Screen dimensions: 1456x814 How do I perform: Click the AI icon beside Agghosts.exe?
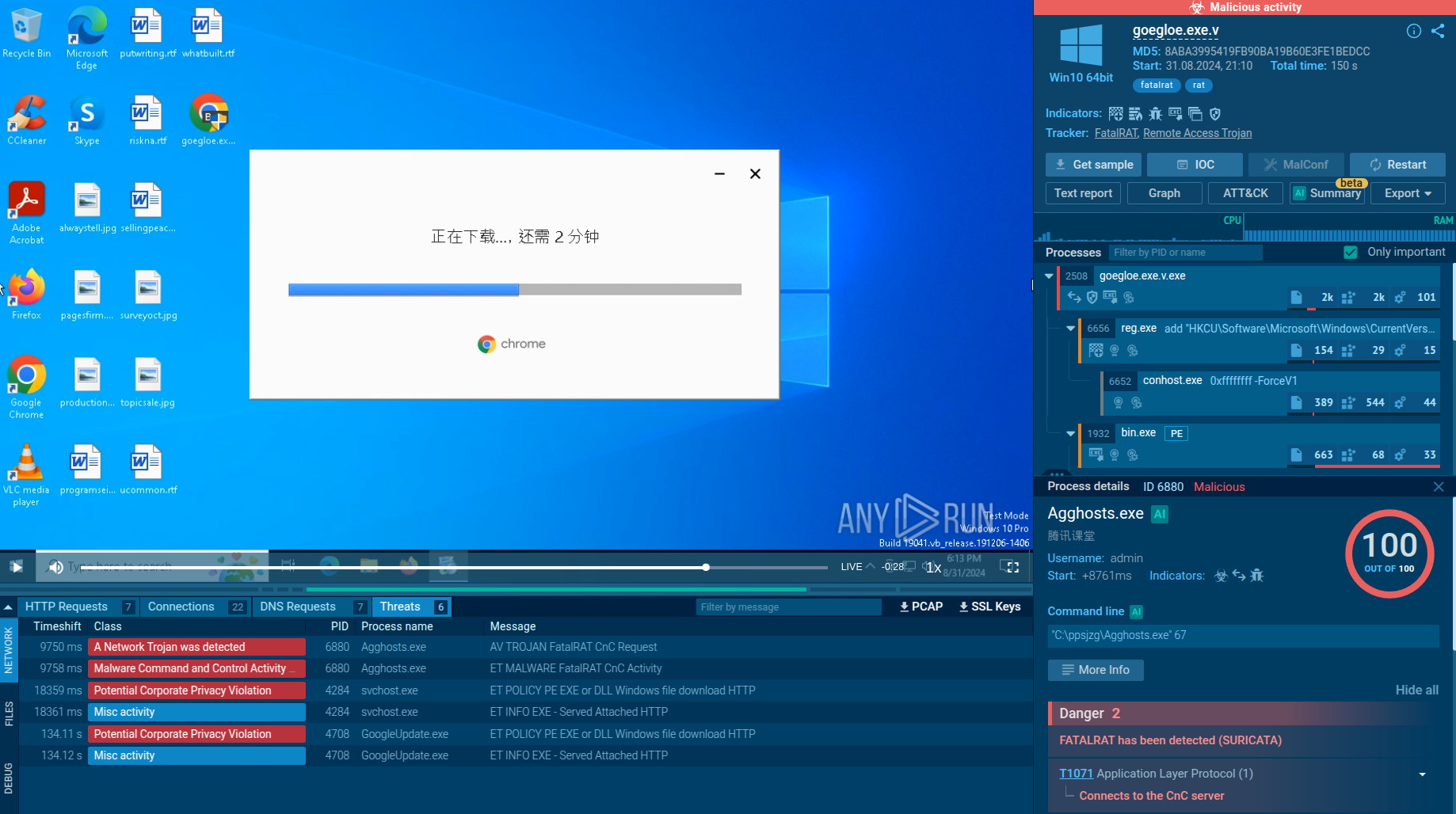click(x=1160, y=514)
